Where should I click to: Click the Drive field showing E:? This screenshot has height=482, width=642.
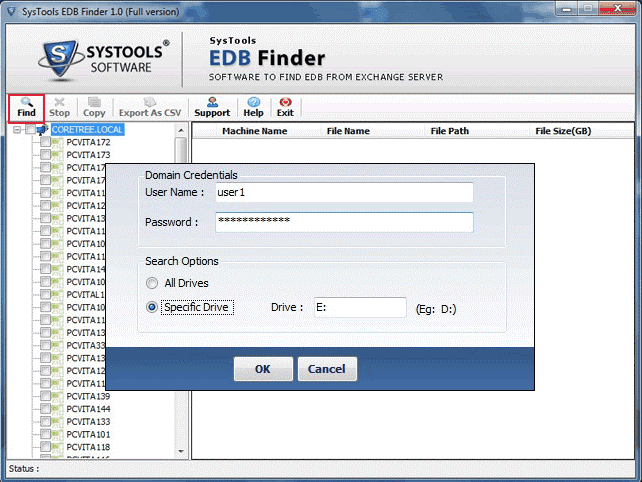coord(360,308)
